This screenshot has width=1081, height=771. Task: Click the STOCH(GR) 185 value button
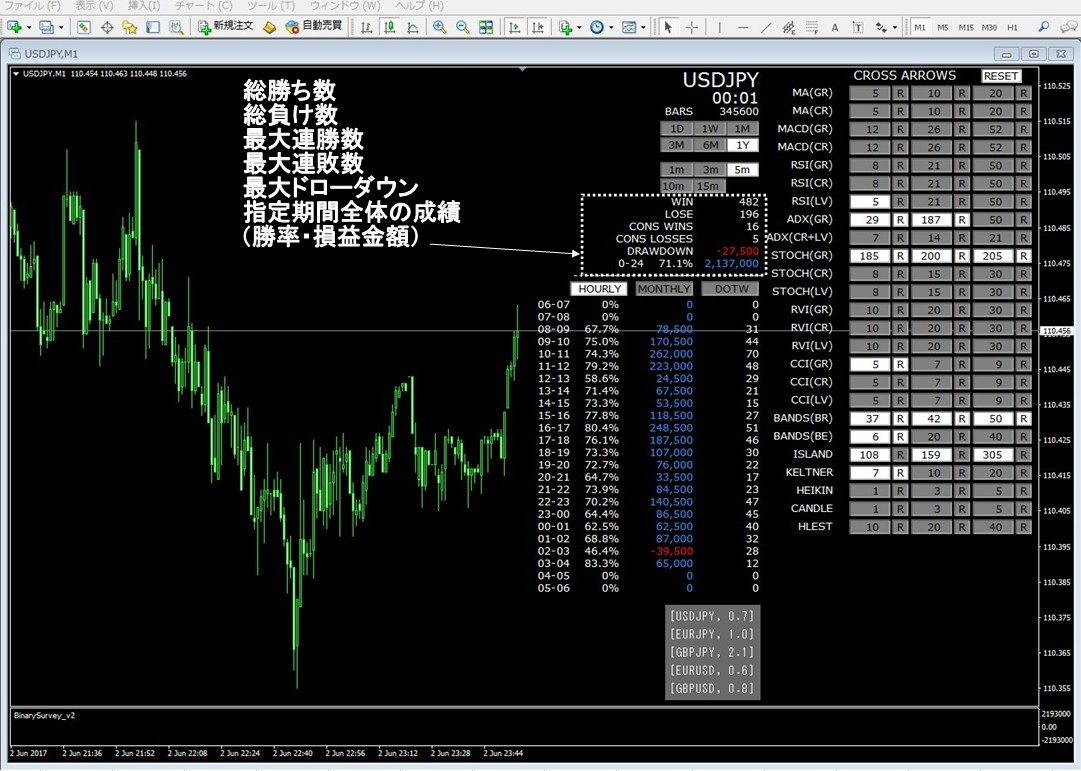[870, 256]
